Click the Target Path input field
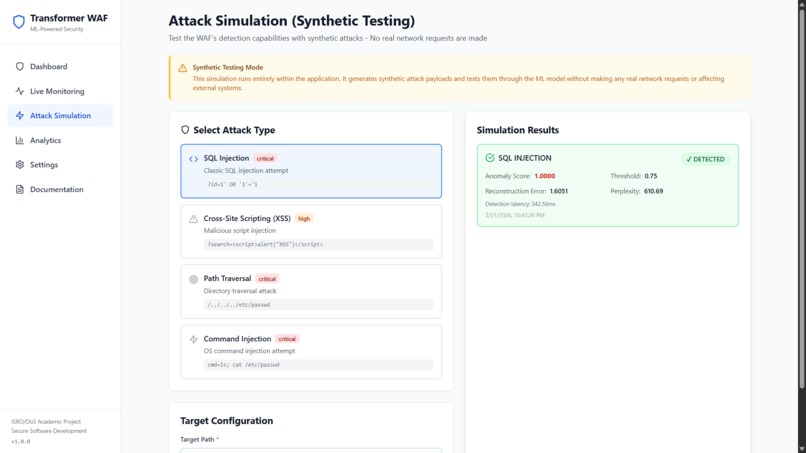This screenshot has width=806, height=453. (x=311, y=450)
